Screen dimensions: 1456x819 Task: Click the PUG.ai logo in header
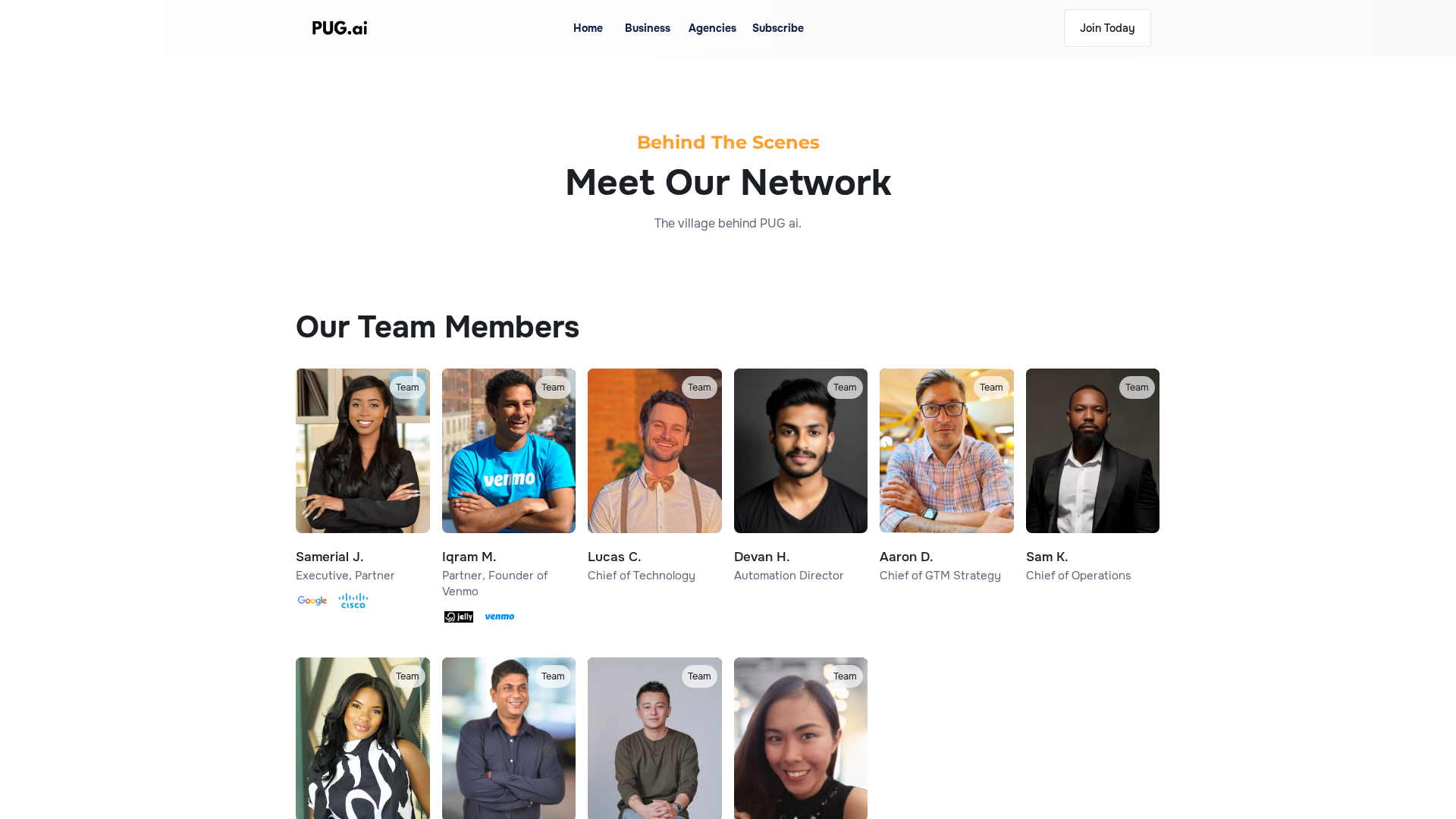[340, 28]
